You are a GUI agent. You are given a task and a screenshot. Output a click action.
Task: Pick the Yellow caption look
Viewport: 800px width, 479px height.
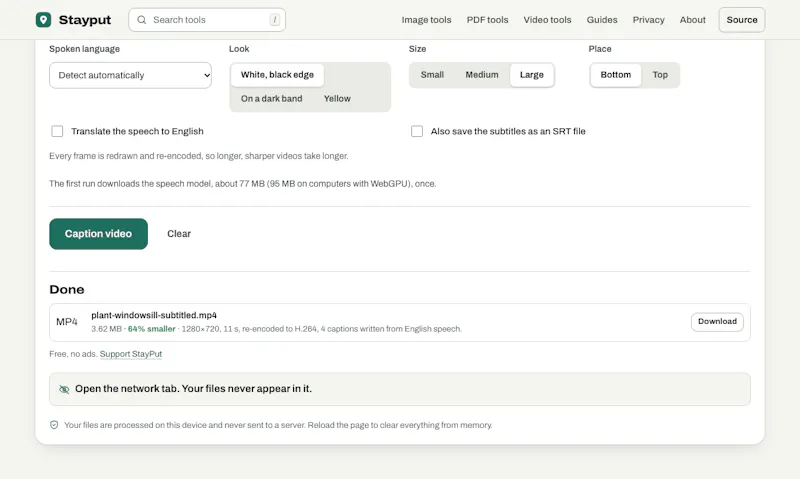click(x=337, y=98)
